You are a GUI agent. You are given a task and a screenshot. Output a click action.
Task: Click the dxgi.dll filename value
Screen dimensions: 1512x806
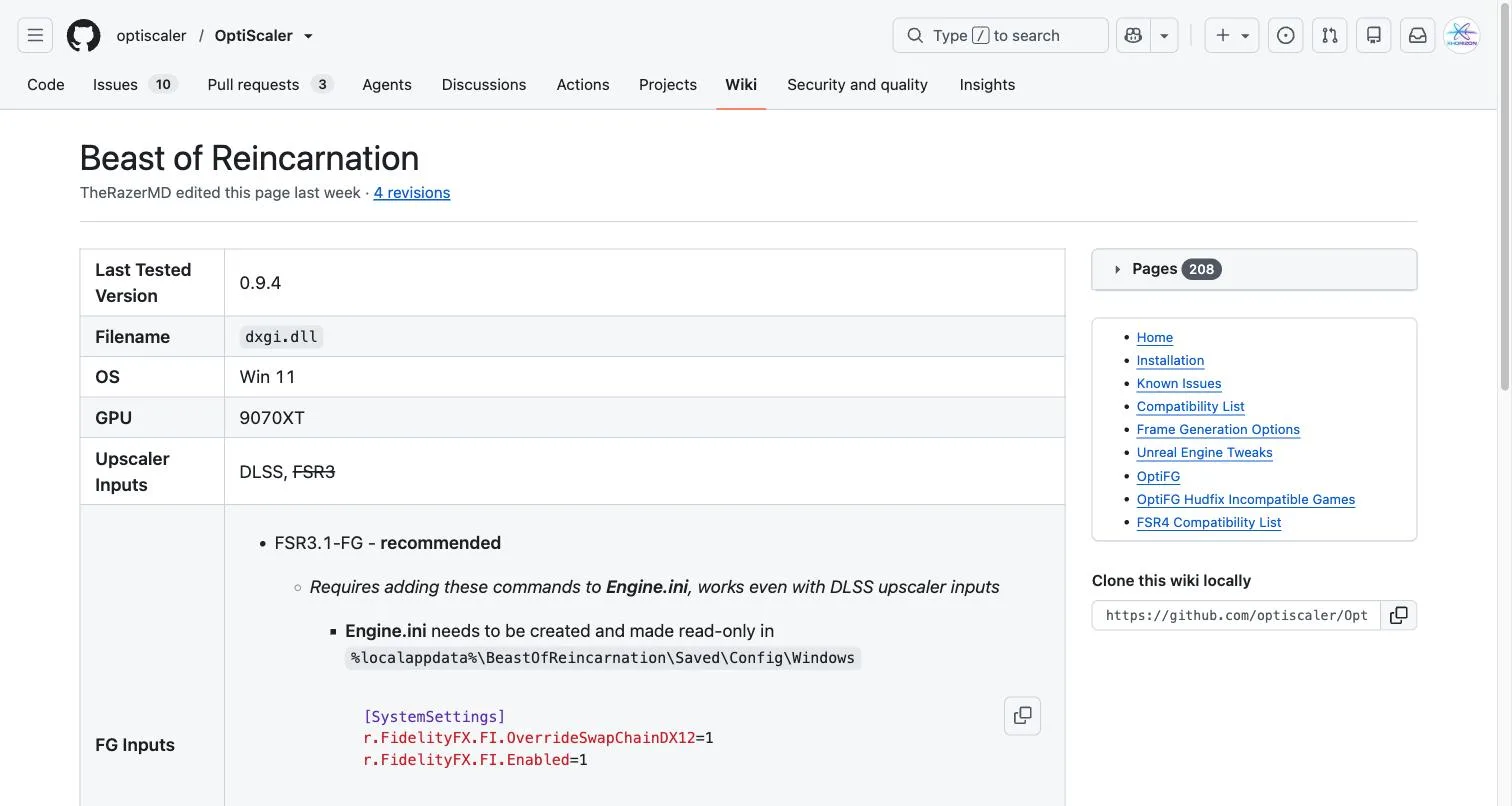point(281,337)
